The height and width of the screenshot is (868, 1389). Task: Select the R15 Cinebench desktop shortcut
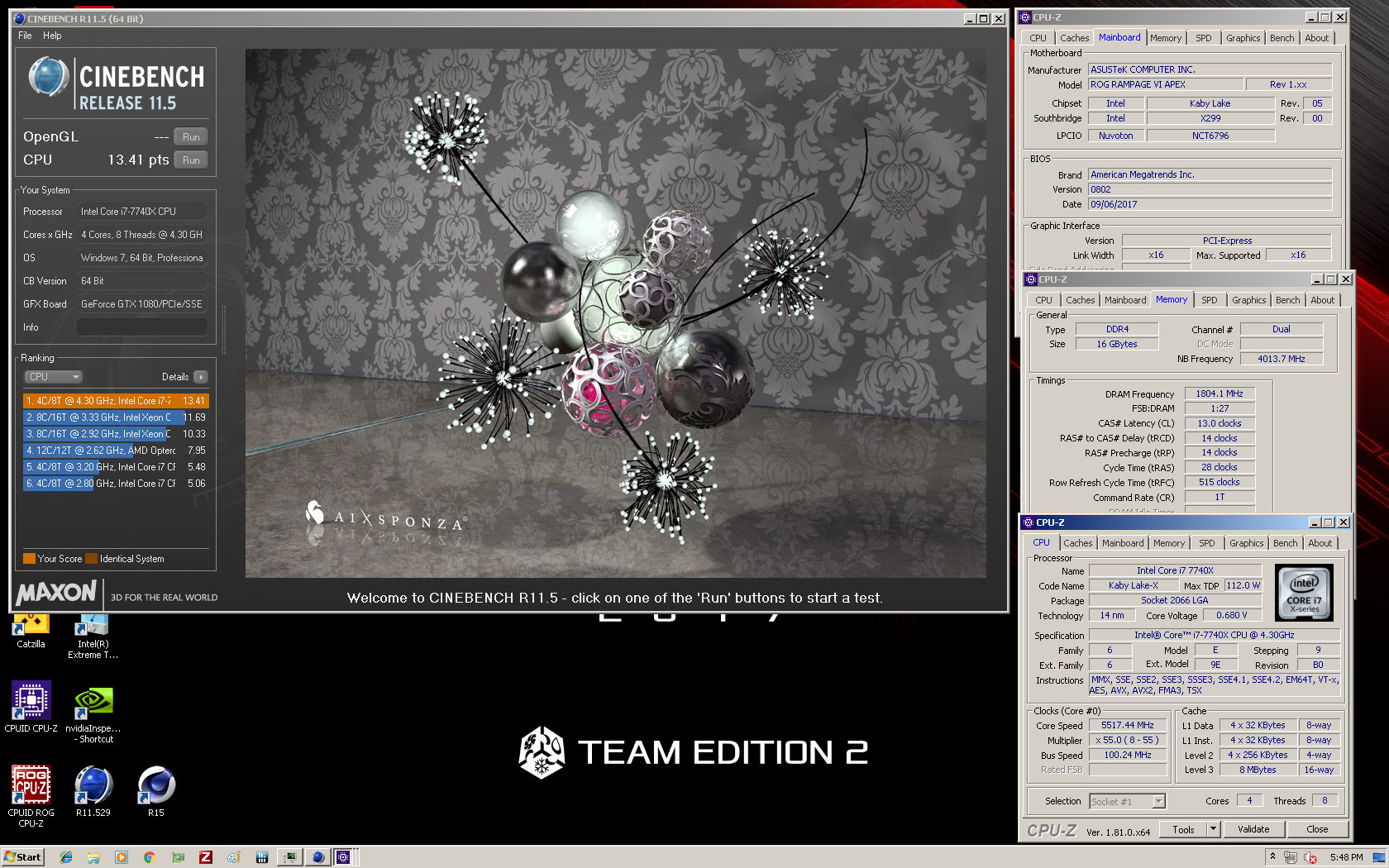click(156, 791)
